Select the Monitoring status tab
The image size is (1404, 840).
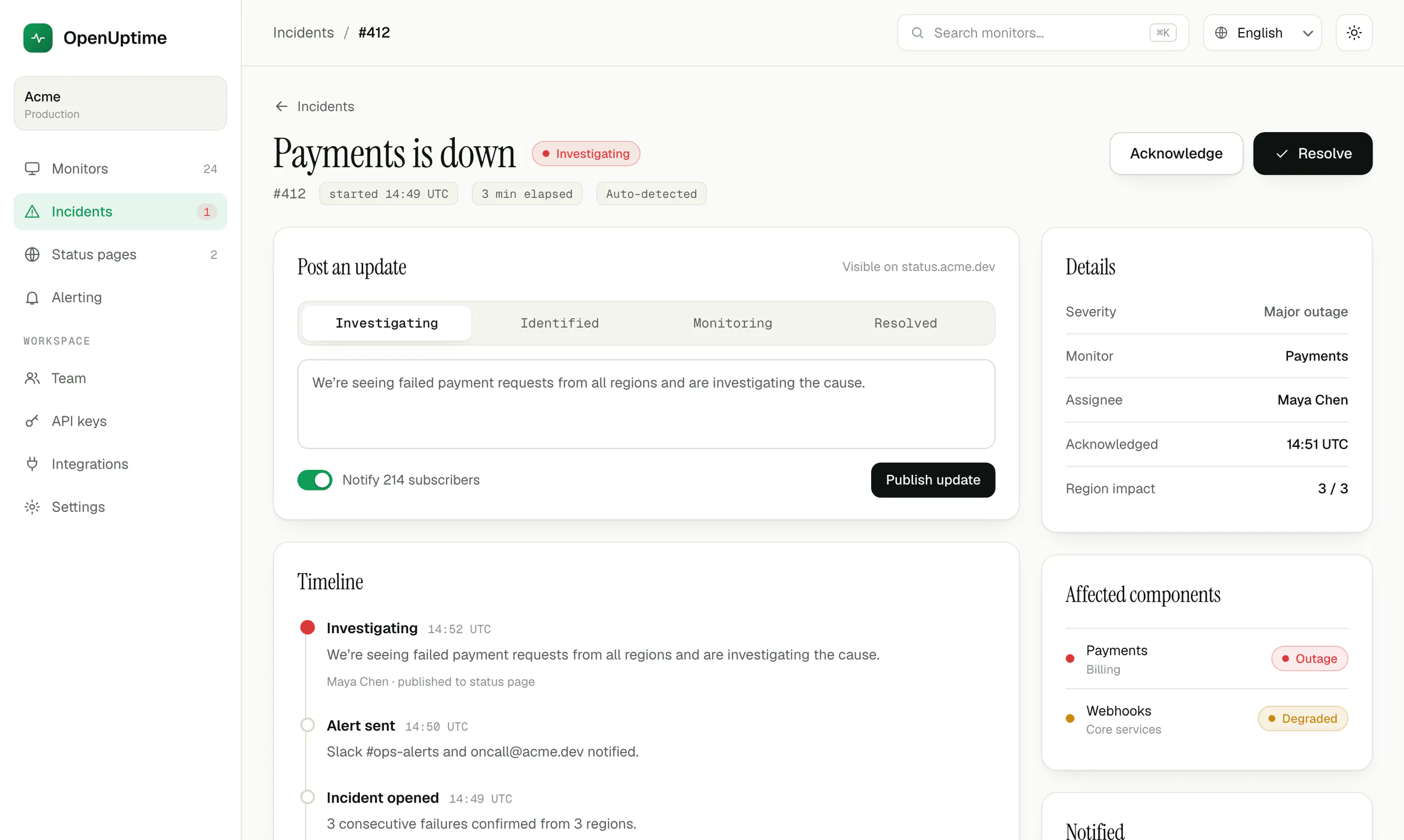click(x=732, y=323)
